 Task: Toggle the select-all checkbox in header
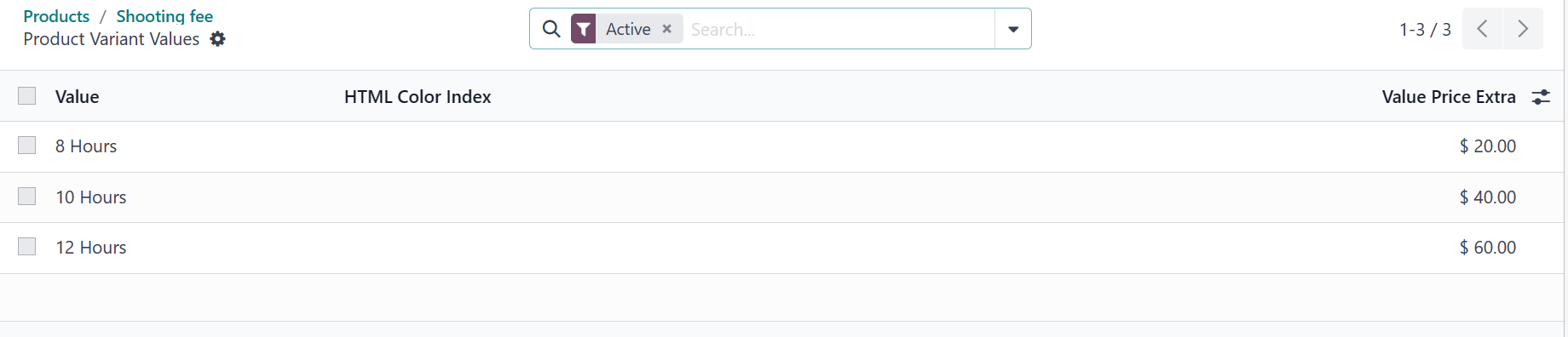[27, 96]
